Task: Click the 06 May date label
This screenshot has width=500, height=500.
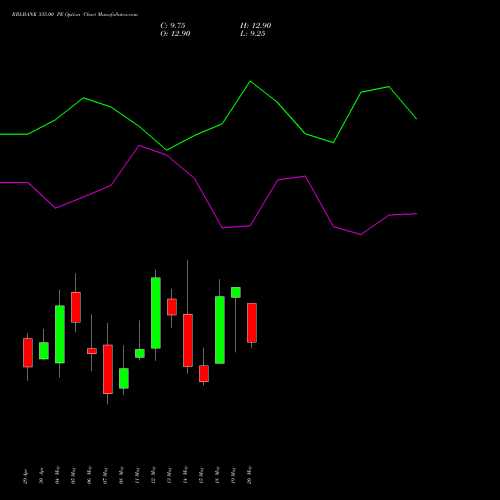Action: tap(90, 475)
